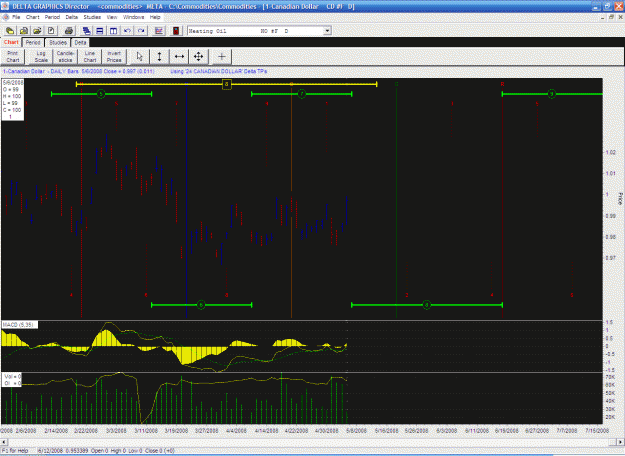This screenshot has height=456, width=625.
Task: Select the arrow pointer cursor tool
Action: (140, 57)
